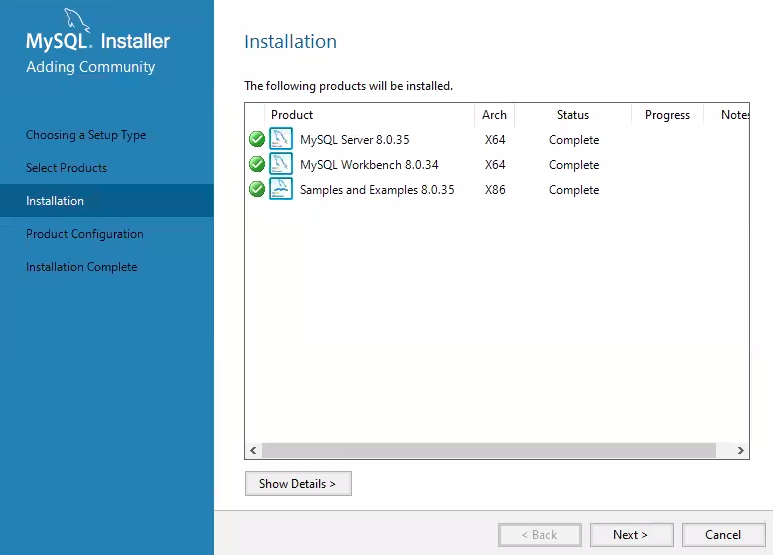Click X86 arch of Samples and Examples

(495, 190)
